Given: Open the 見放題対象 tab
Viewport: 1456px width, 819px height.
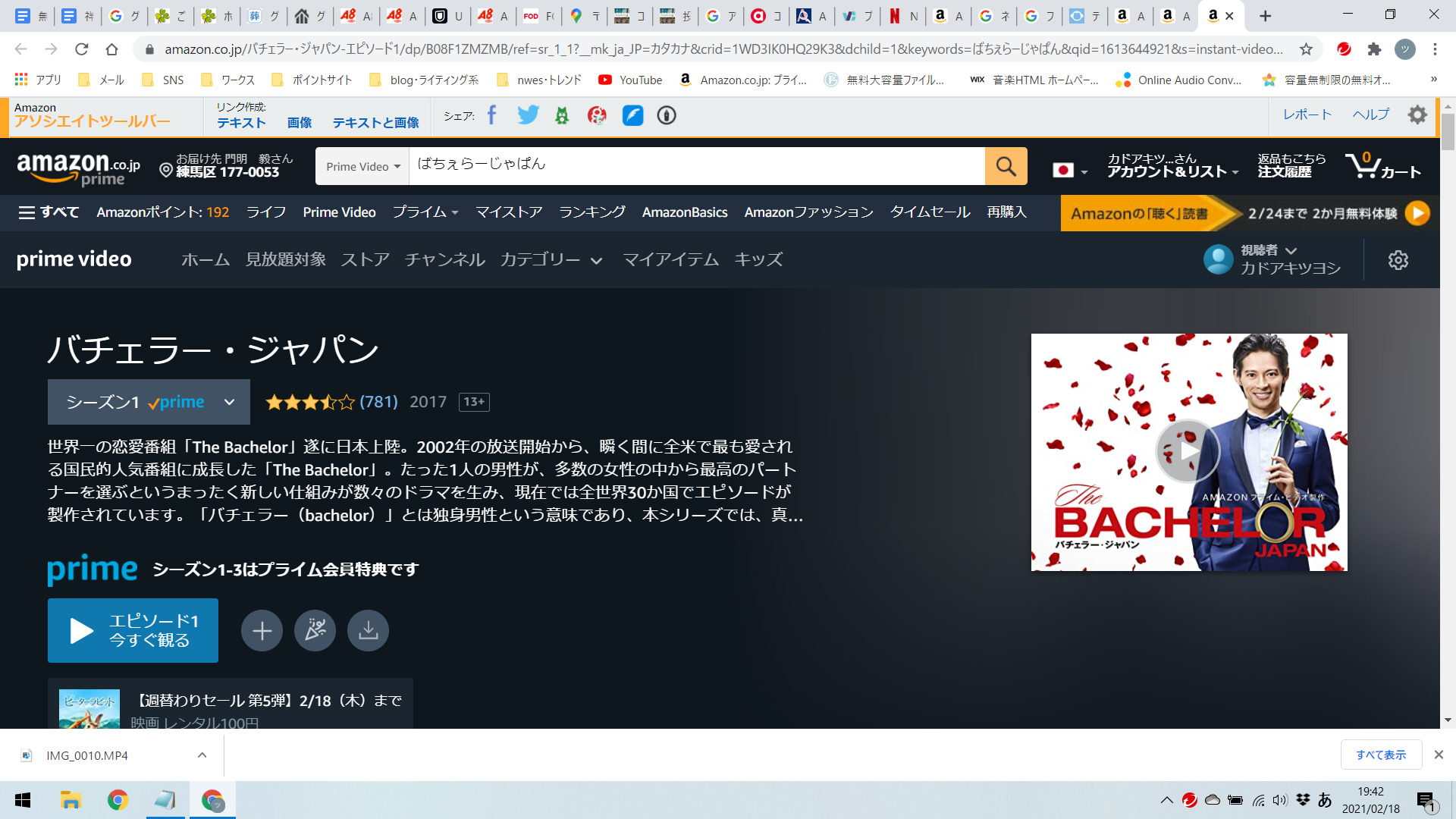Looking at the screenshot, I should tap(285, 259).
